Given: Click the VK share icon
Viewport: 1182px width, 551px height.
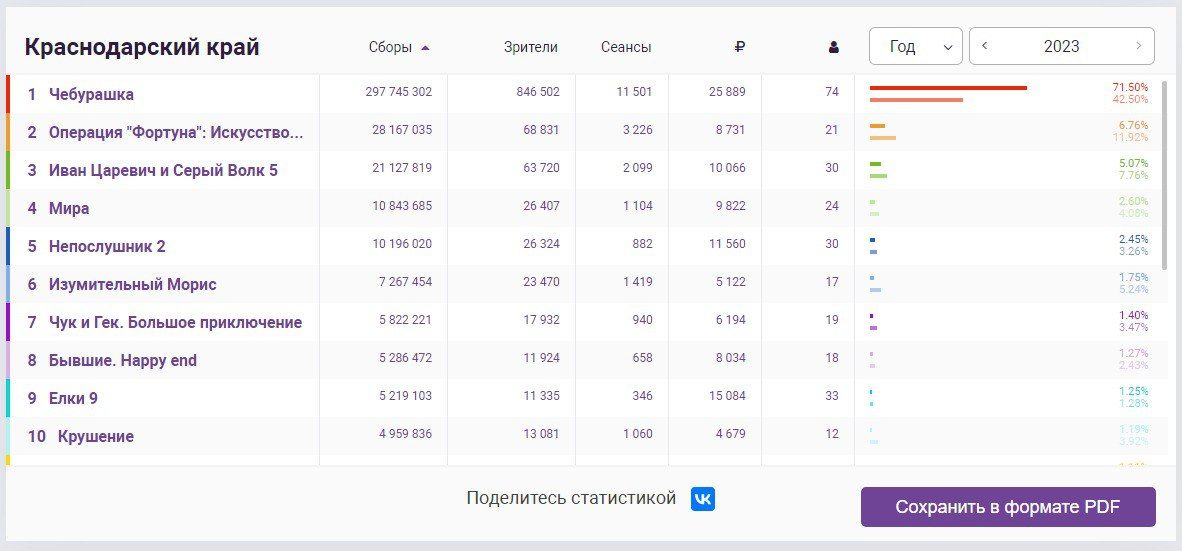Looking at the screenshot, I should click(x=703, y=499).
